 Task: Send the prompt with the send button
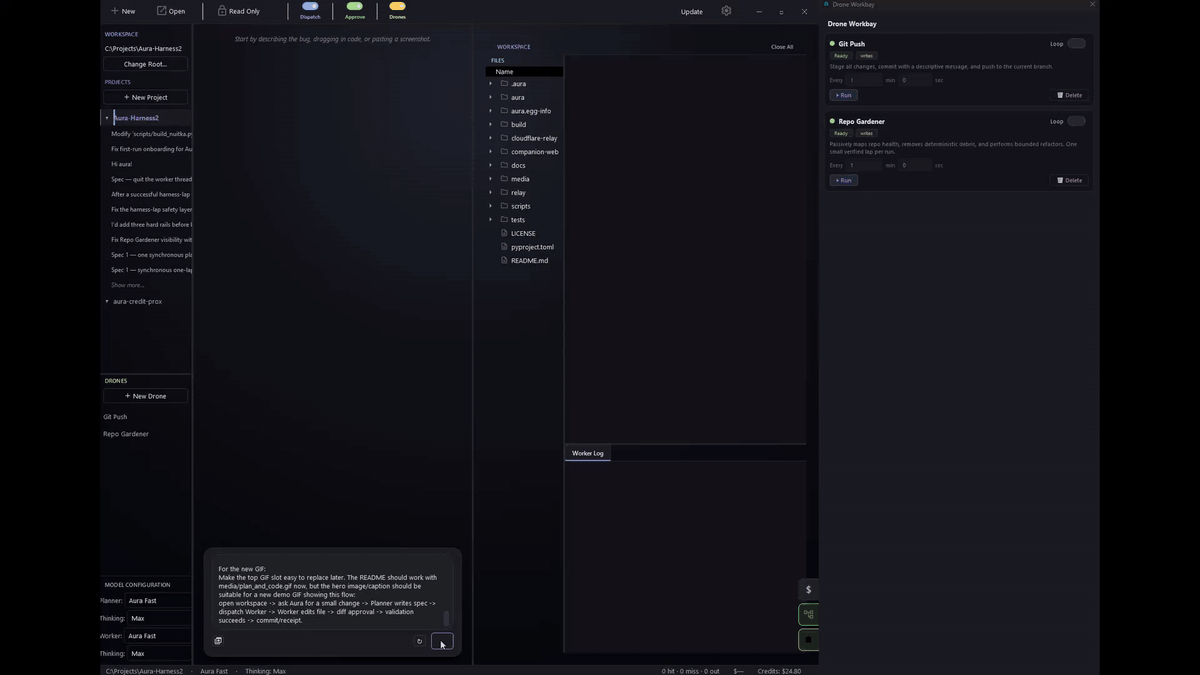pos(442,641)
